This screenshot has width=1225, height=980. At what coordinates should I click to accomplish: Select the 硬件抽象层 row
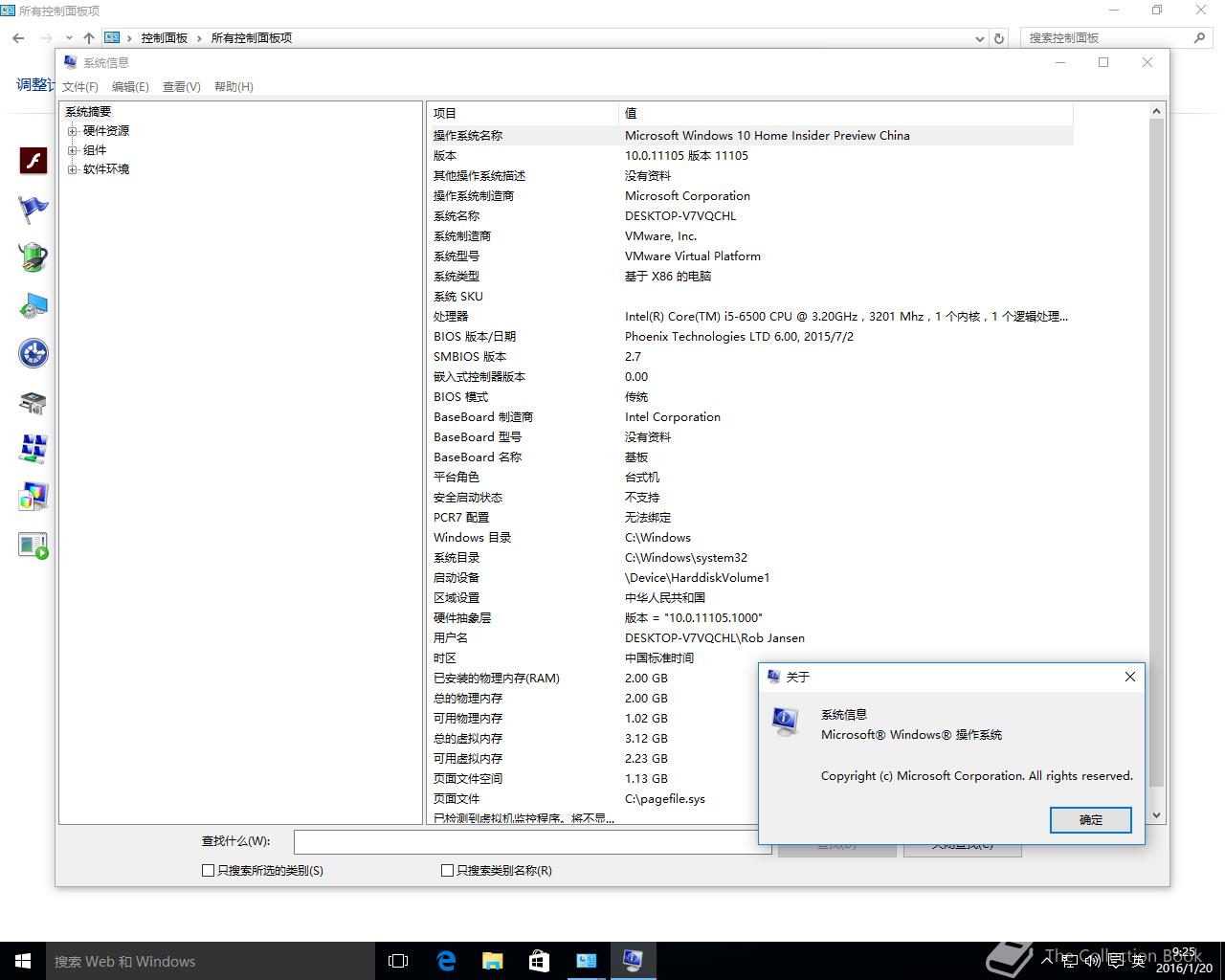[x=750, y=618]
